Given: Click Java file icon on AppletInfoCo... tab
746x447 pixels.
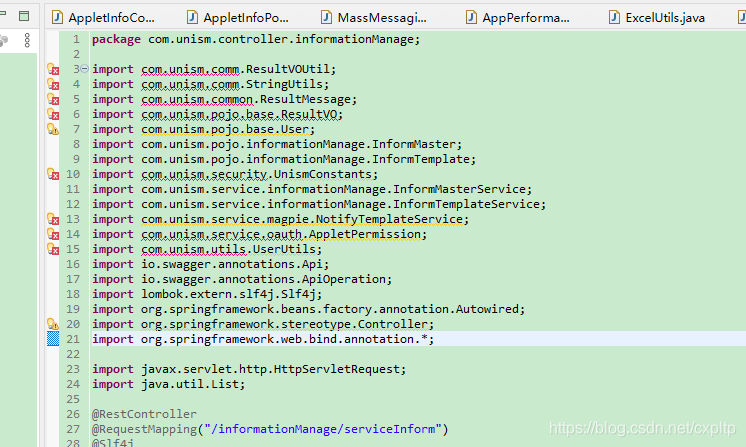Looking at the screenshot, I should coord(57,18).
